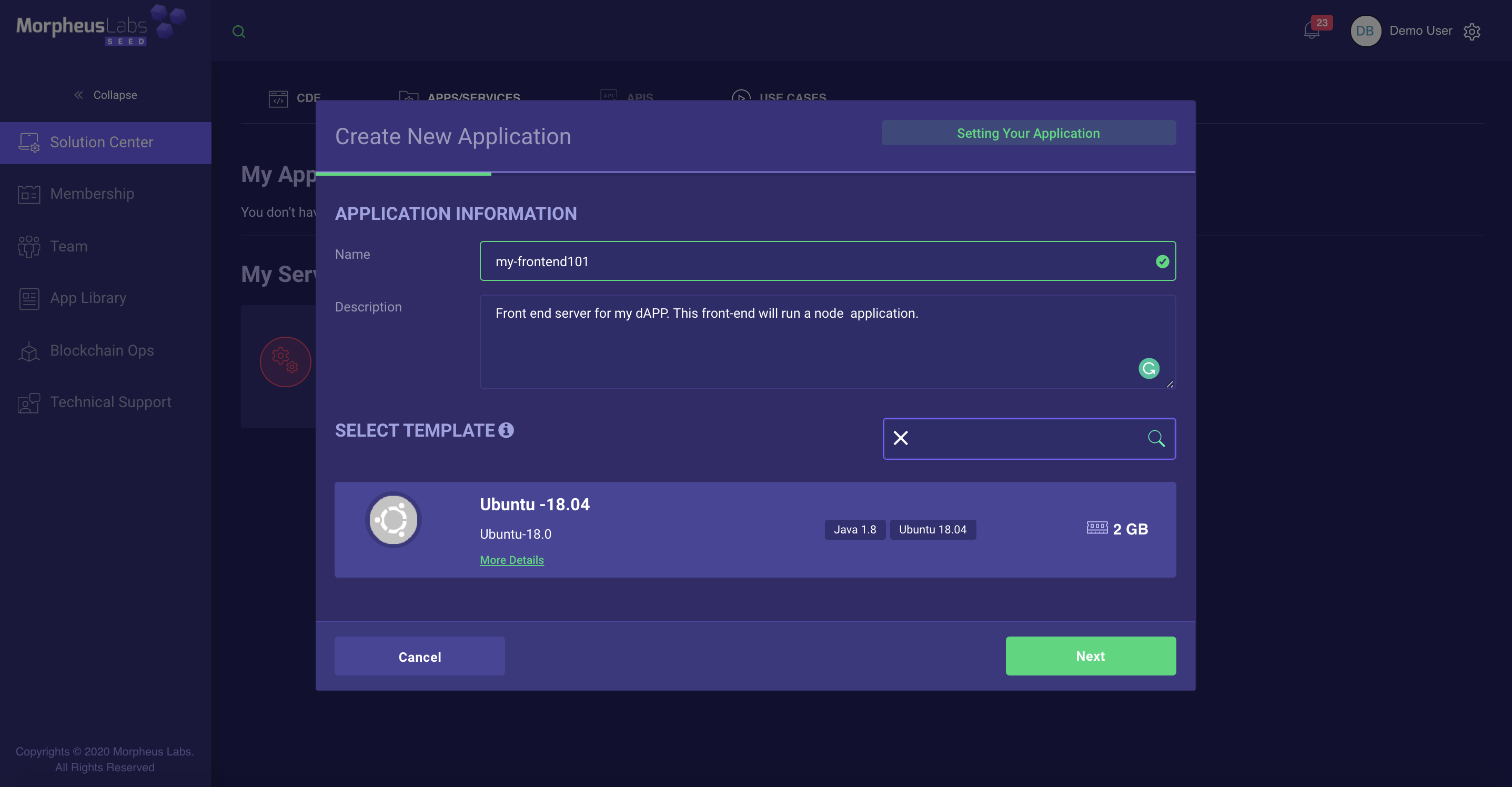Cancel creating the new application
This screenshot has width=1512, height=787.
click(420, 657)
